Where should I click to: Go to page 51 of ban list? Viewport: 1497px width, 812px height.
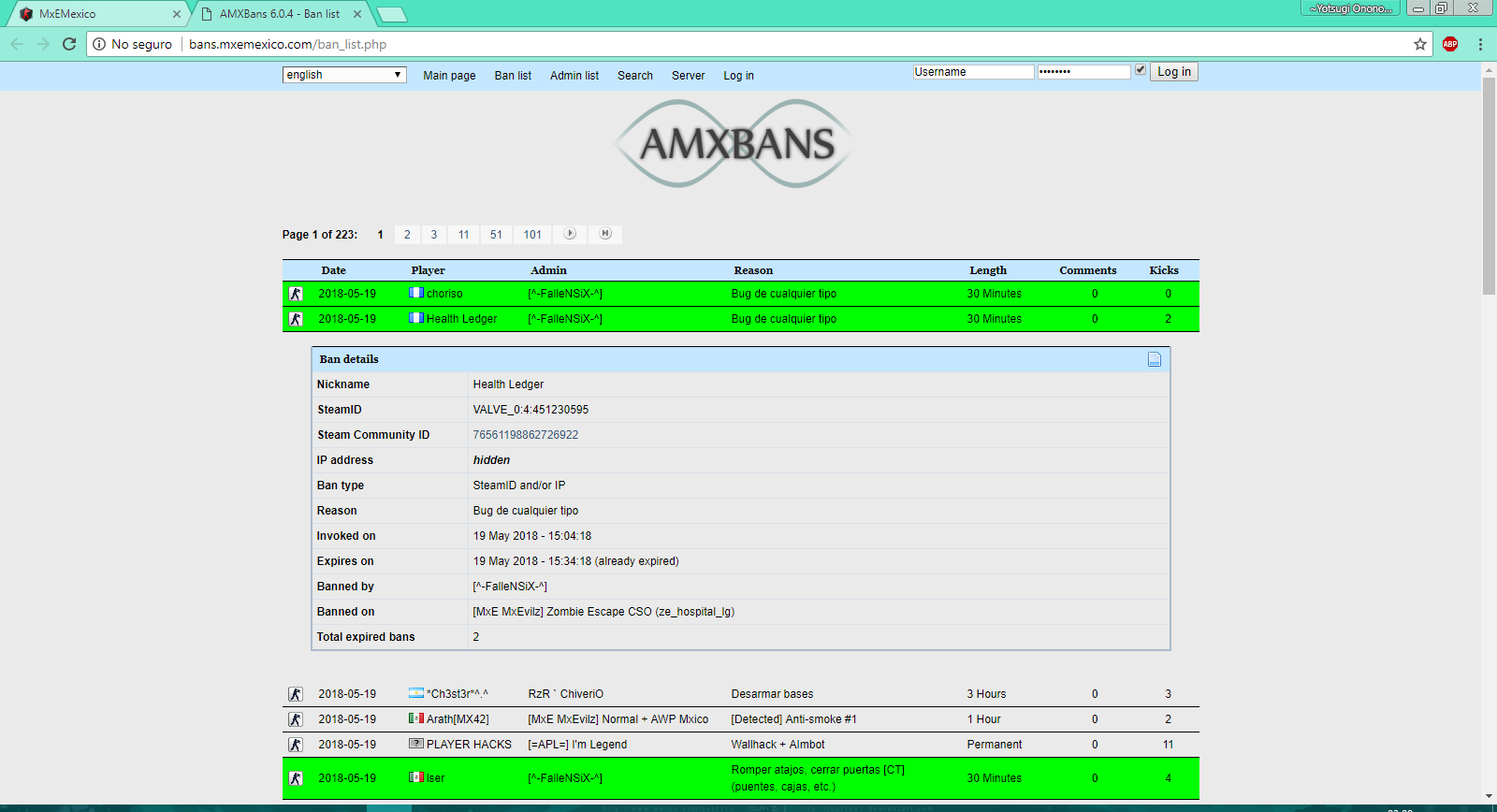(496, 235)
